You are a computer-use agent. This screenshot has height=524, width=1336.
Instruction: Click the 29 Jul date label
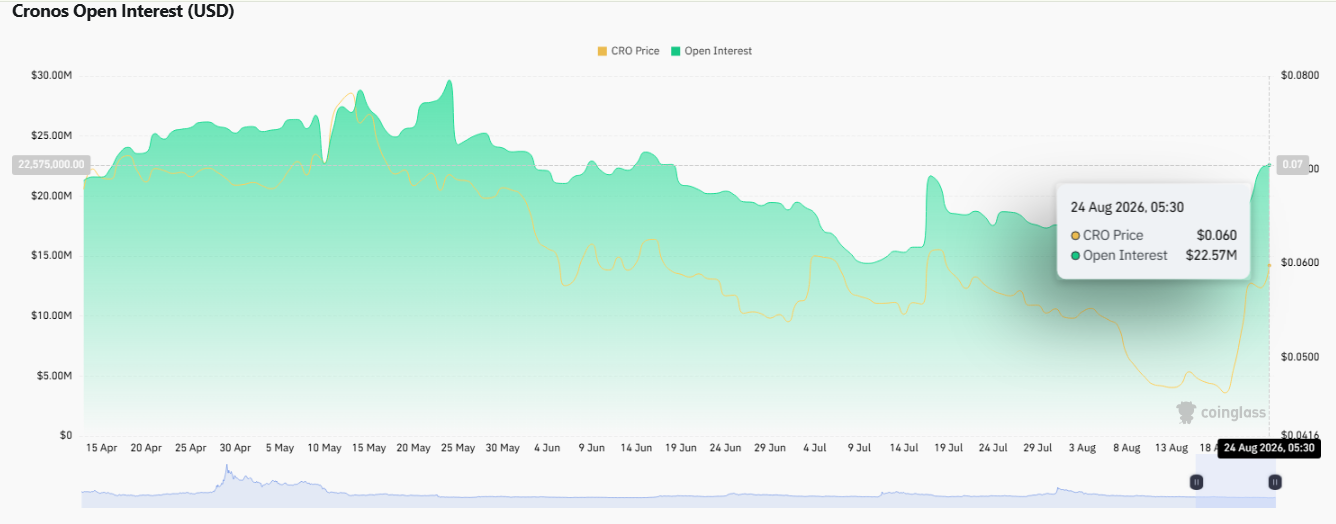click(x=1037, y=448)
